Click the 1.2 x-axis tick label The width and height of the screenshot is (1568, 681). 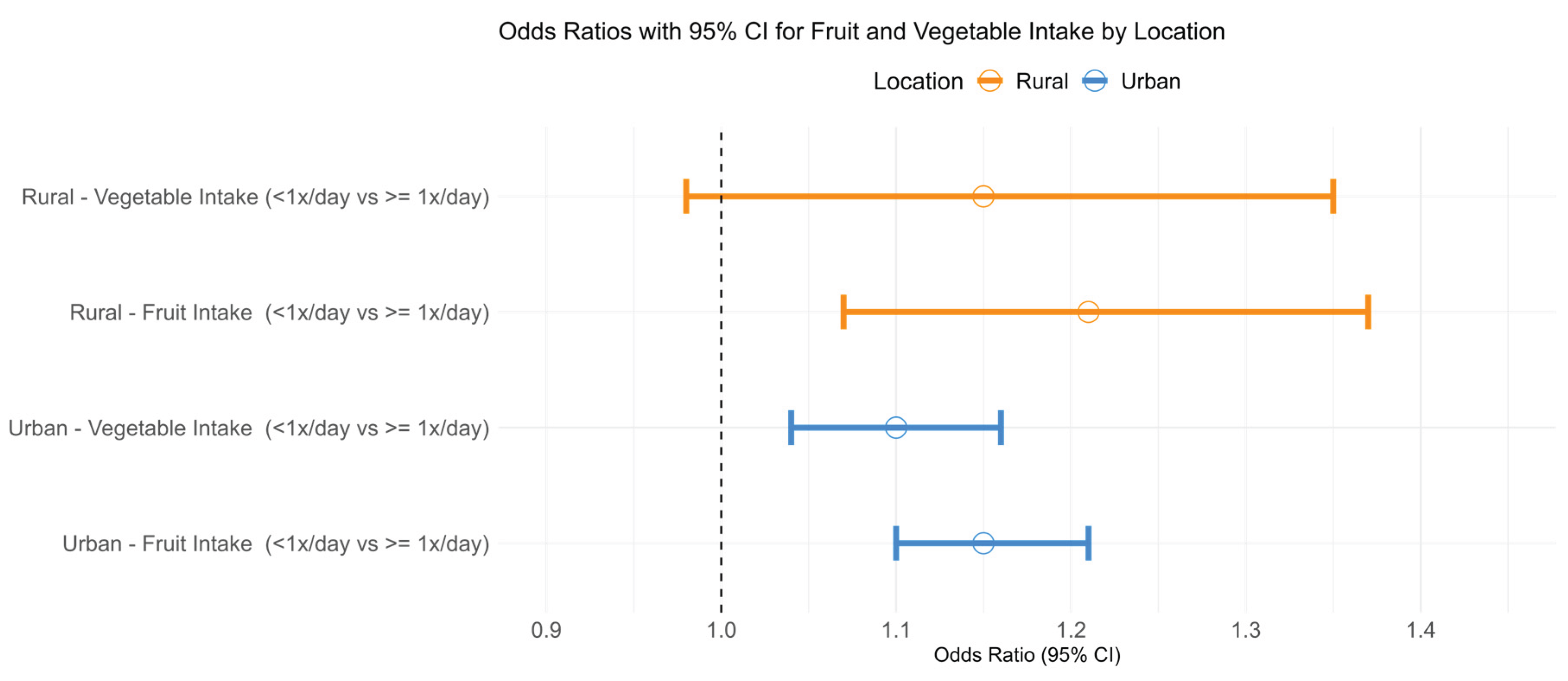(1071, 630)
